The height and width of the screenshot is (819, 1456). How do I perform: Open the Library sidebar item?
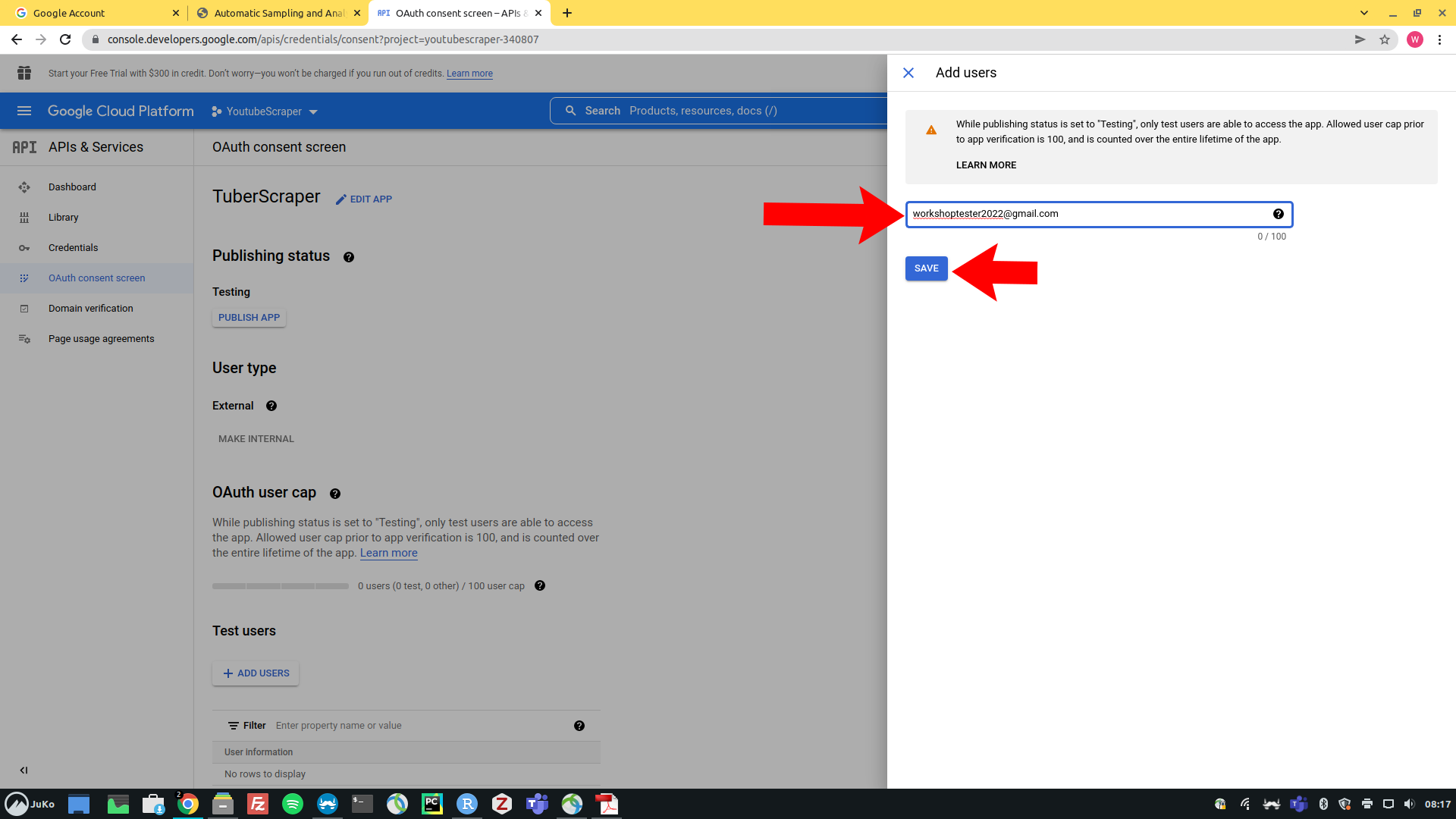coord(63,218)
